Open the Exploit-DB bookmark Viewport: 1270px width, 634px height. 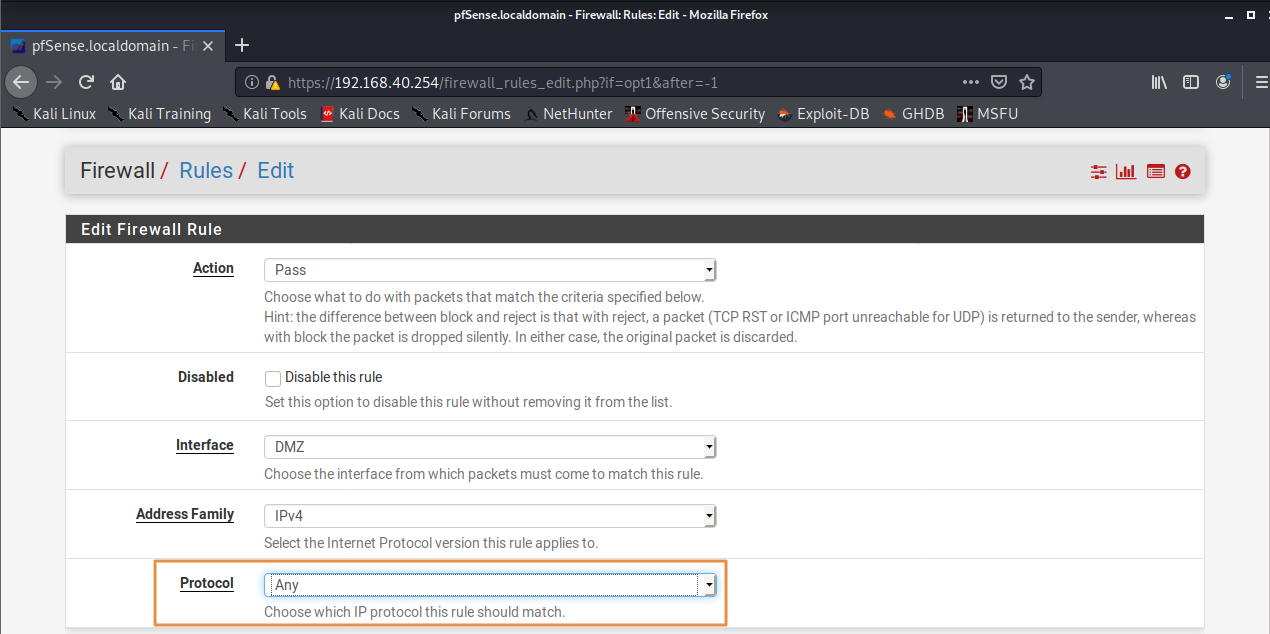point(823,114)
